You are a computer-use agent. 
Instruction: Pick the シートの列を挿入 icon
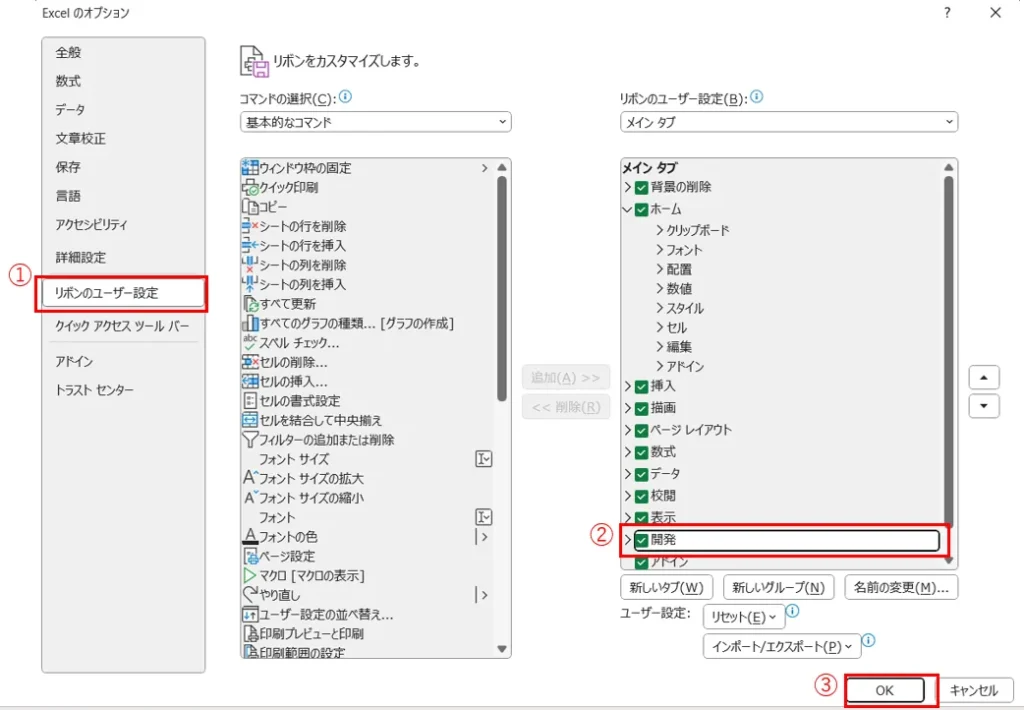pos(250,284)
